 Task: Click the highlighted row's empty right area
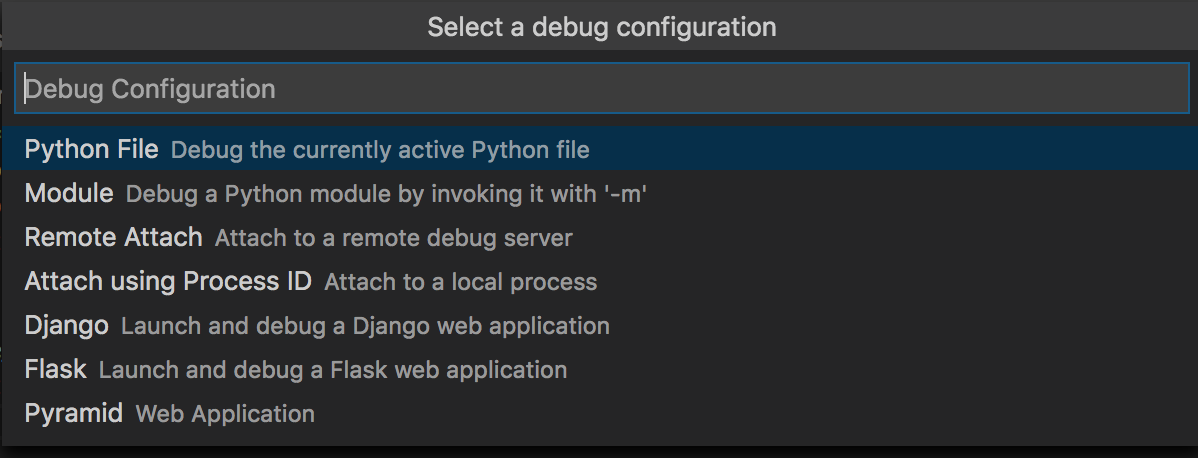[x=900, y=150]
